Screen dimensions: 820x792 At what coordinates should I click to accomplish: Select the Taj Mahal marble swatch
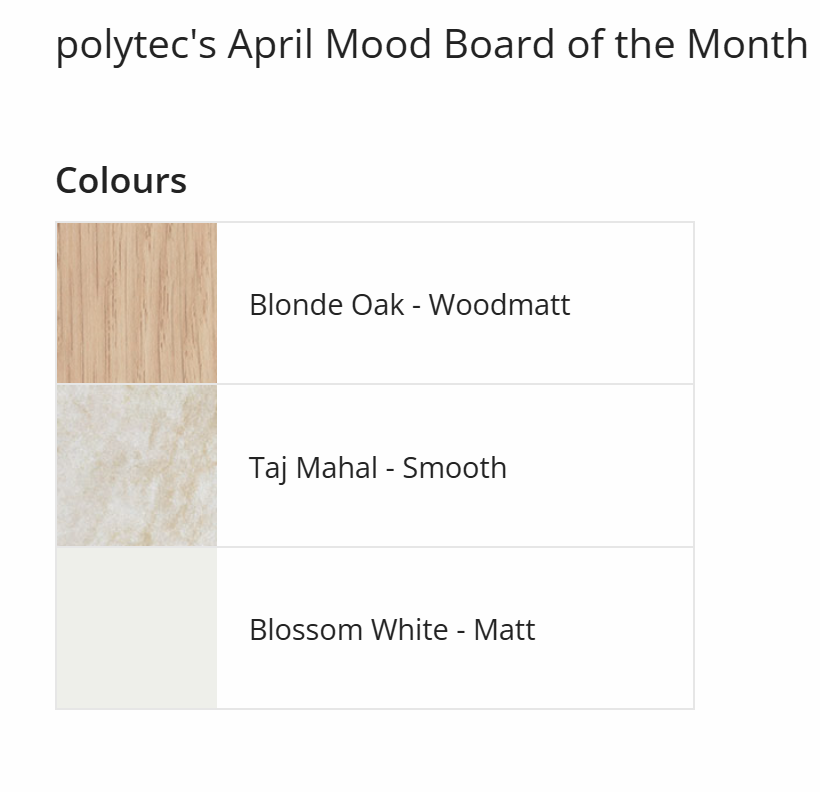136,466
